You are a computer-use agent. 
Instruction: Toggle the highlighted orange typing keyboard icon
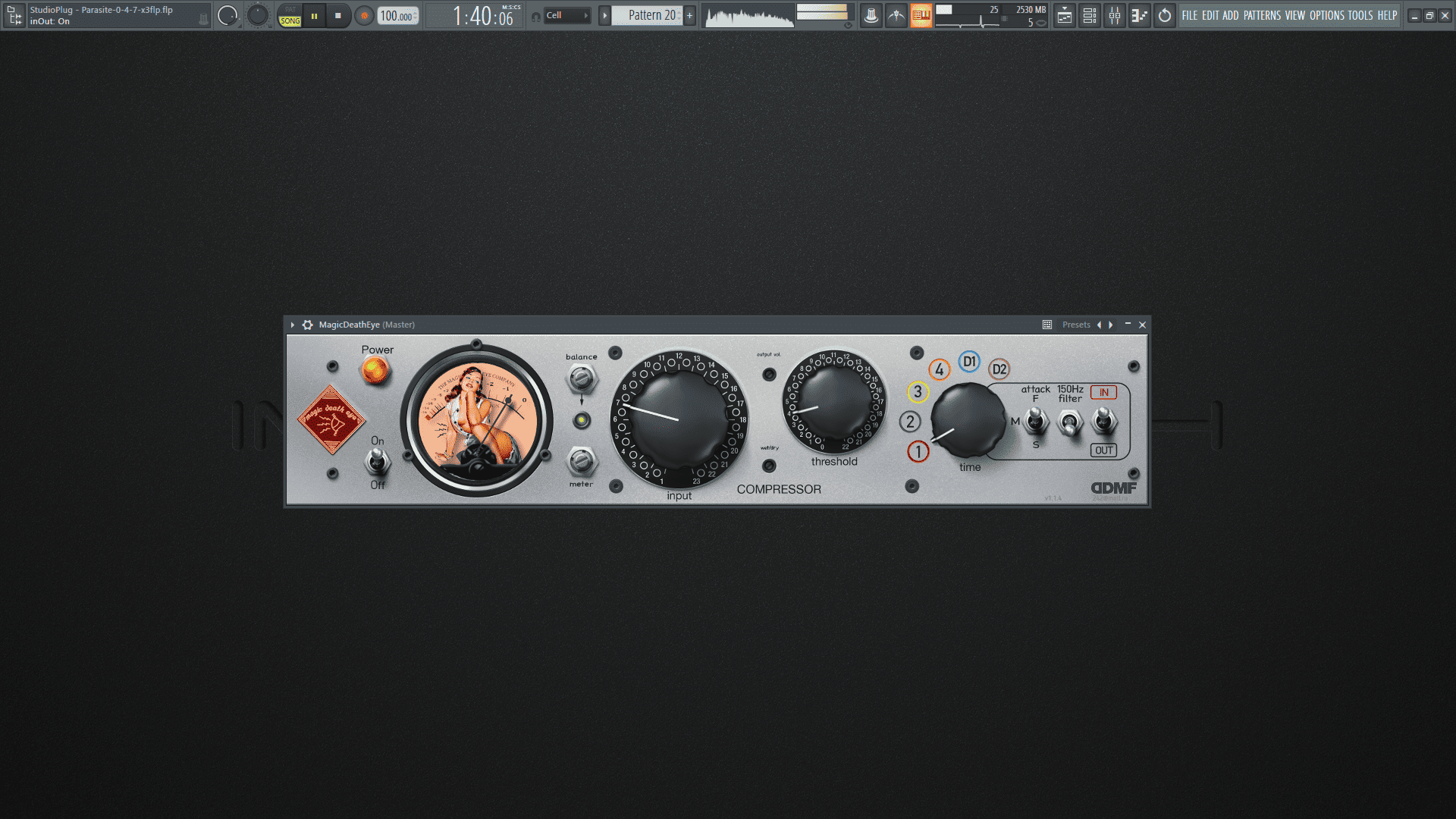921,15
